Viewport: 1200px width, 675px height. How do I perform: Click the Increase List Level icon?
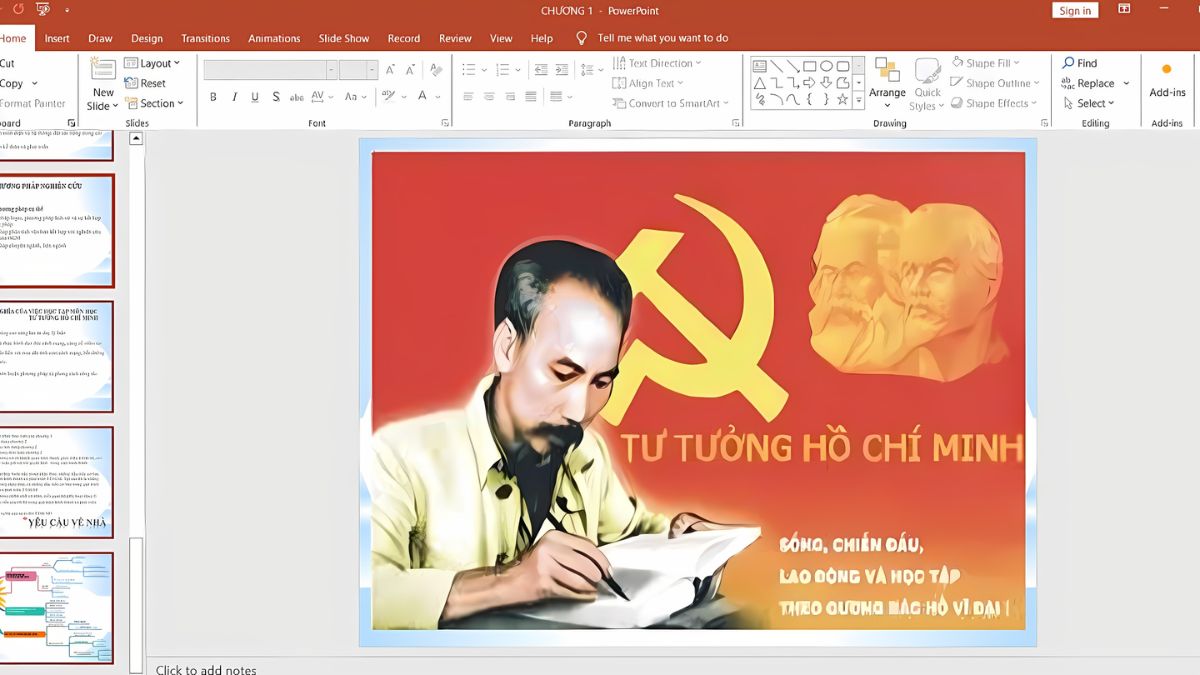coord(561,70)
